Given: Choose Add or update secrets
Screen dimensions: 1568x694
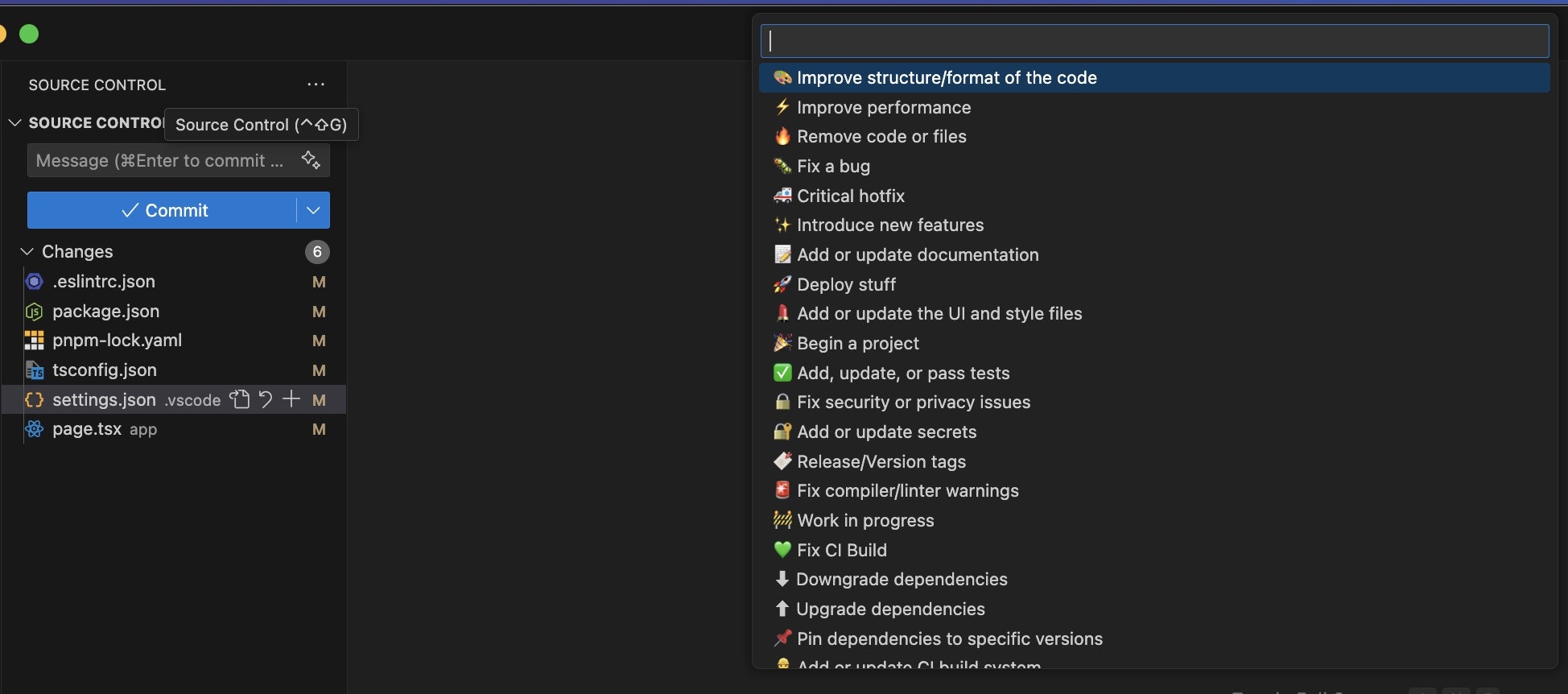Looking at the screenshot, I should click(x=1154, y=432).
